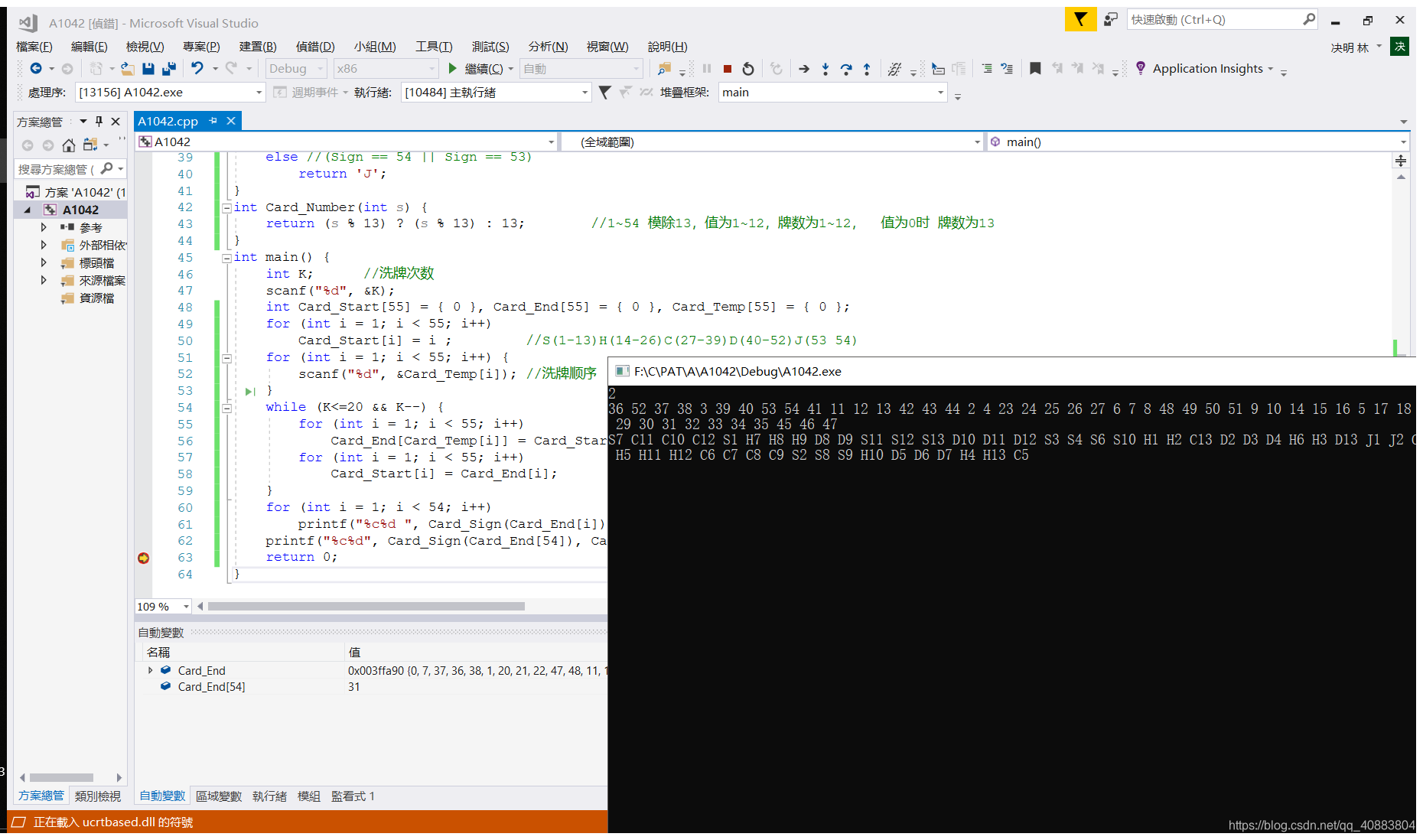Click the feedback icon beside Quick Launch

1111,19
